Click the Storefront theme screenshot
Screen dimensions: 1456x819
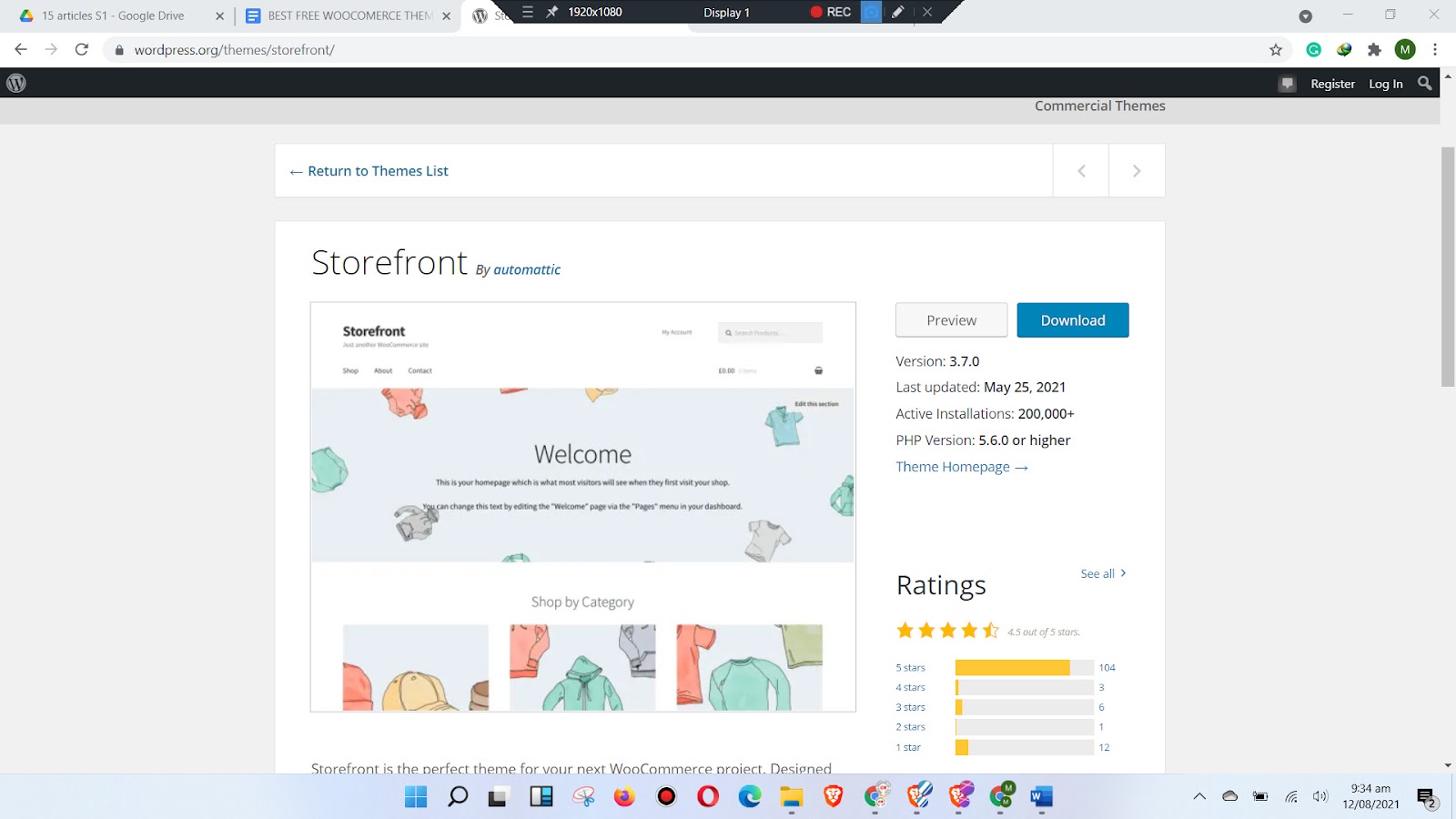point(583,507)
